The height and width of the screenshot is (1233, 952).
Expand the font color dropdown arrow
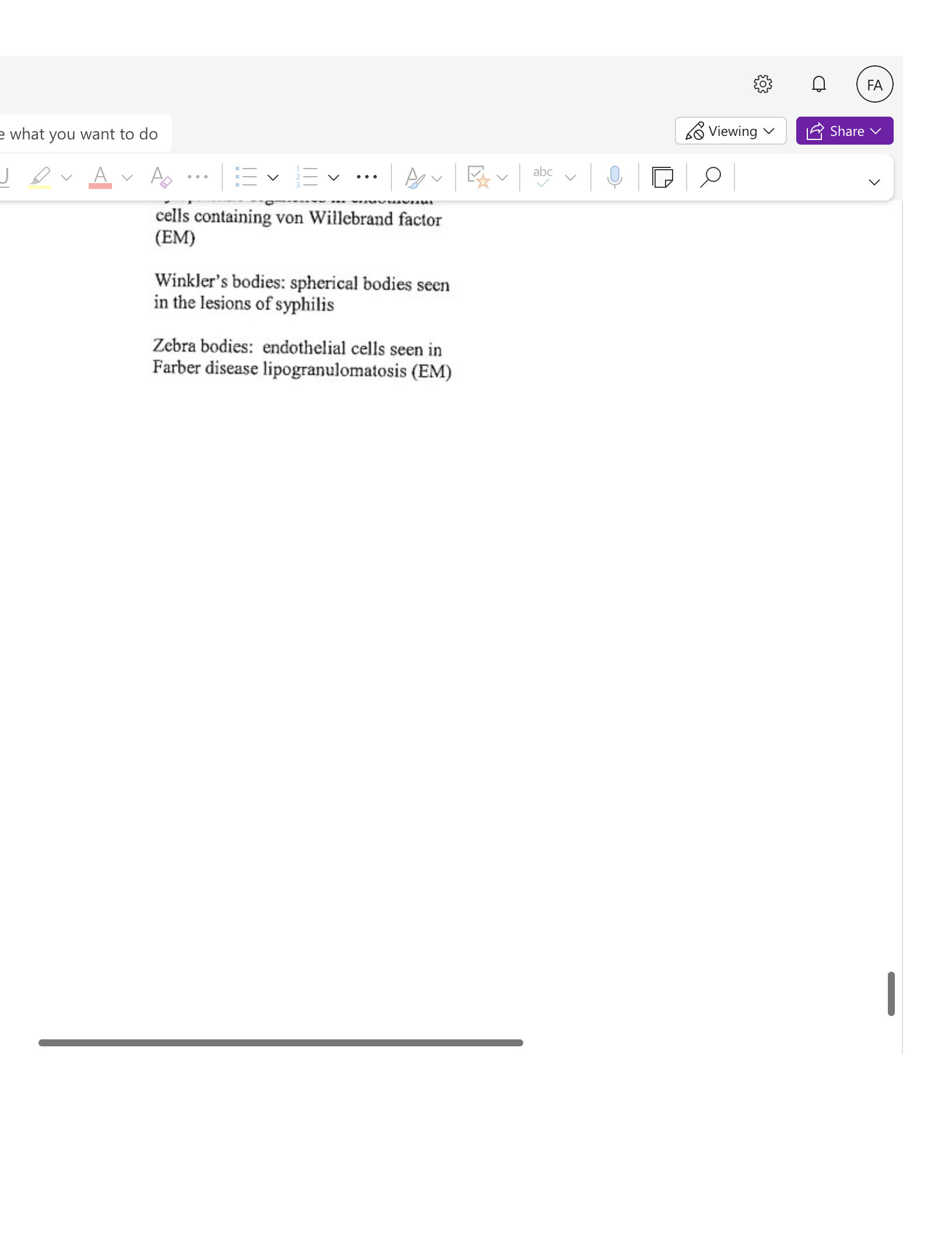127,177
